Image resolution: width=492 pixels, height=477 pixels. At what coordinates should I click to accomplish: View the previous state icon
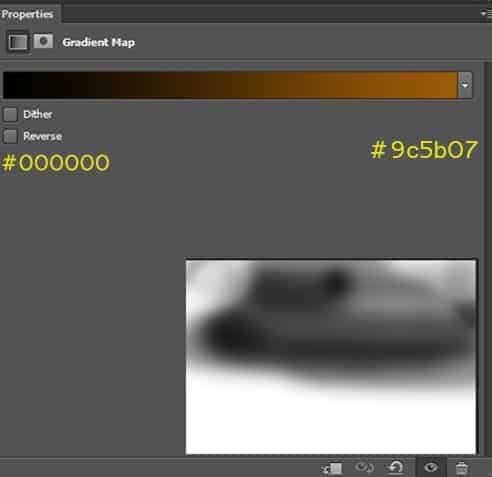[364, 468]
